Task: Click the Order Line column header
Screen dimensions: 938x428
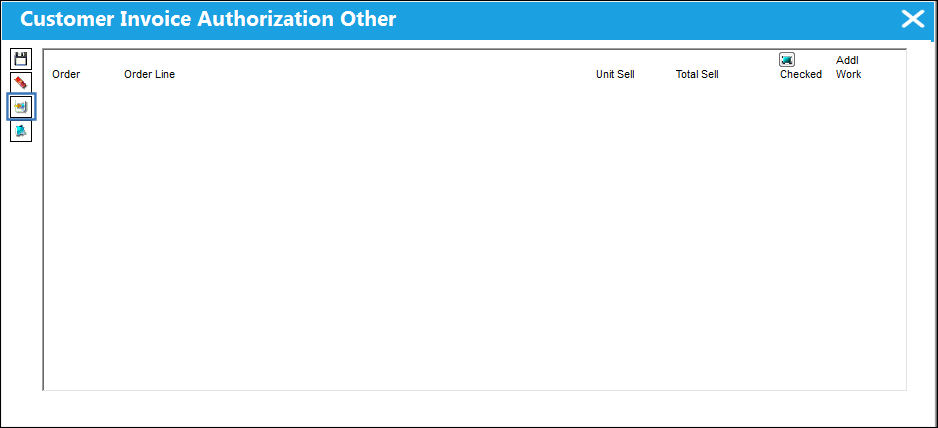Action: pyautogui.click(x=150, y=74)
